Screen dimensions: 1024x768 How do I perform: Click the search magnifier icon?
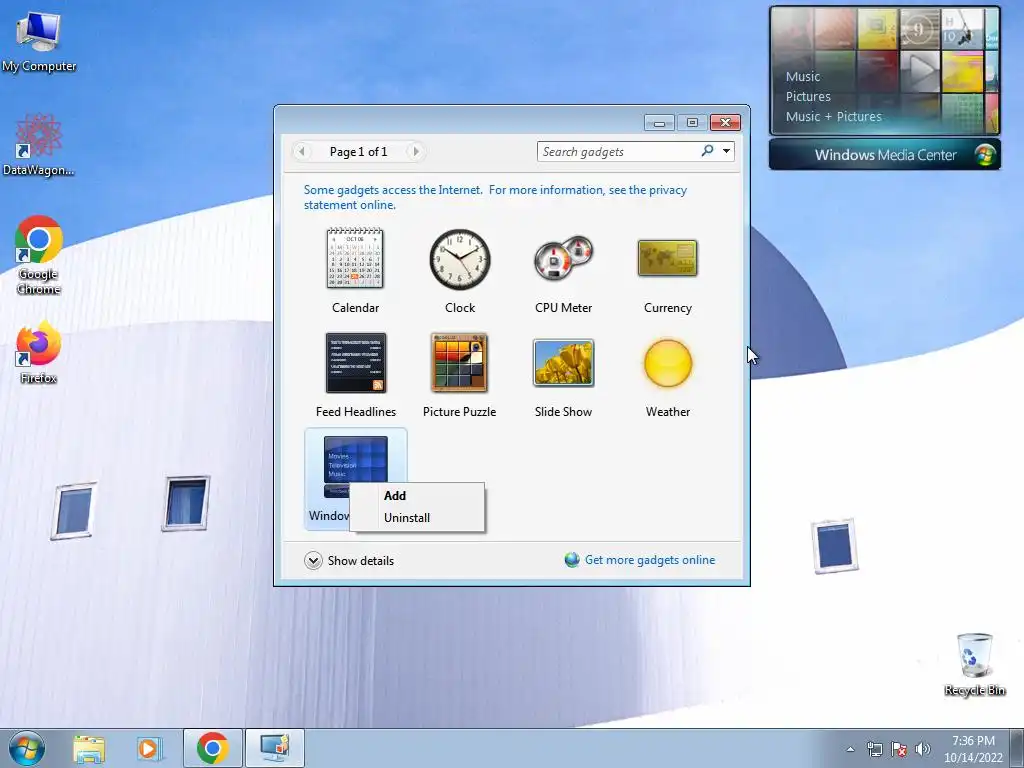point(707,151)
